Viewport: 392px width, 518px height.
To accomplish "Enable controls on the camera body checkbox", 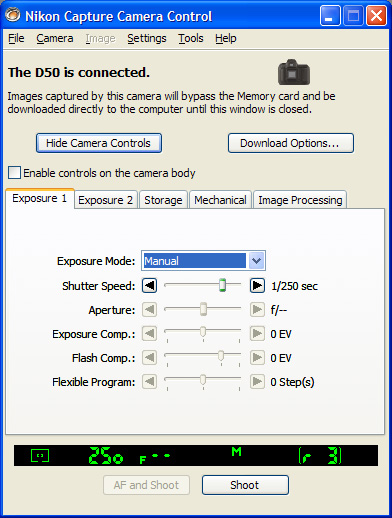I will pos(14,173).
